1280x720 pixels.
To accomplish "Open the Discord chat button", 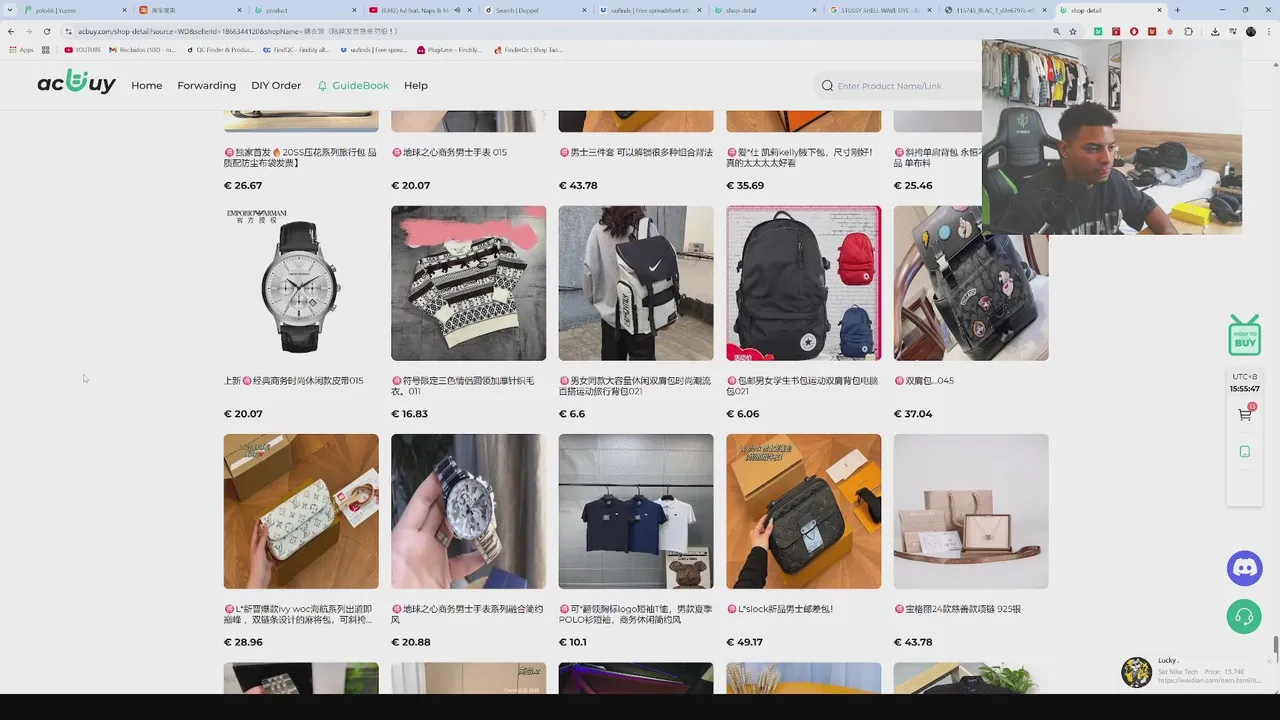I will [x=1245, y=568].
